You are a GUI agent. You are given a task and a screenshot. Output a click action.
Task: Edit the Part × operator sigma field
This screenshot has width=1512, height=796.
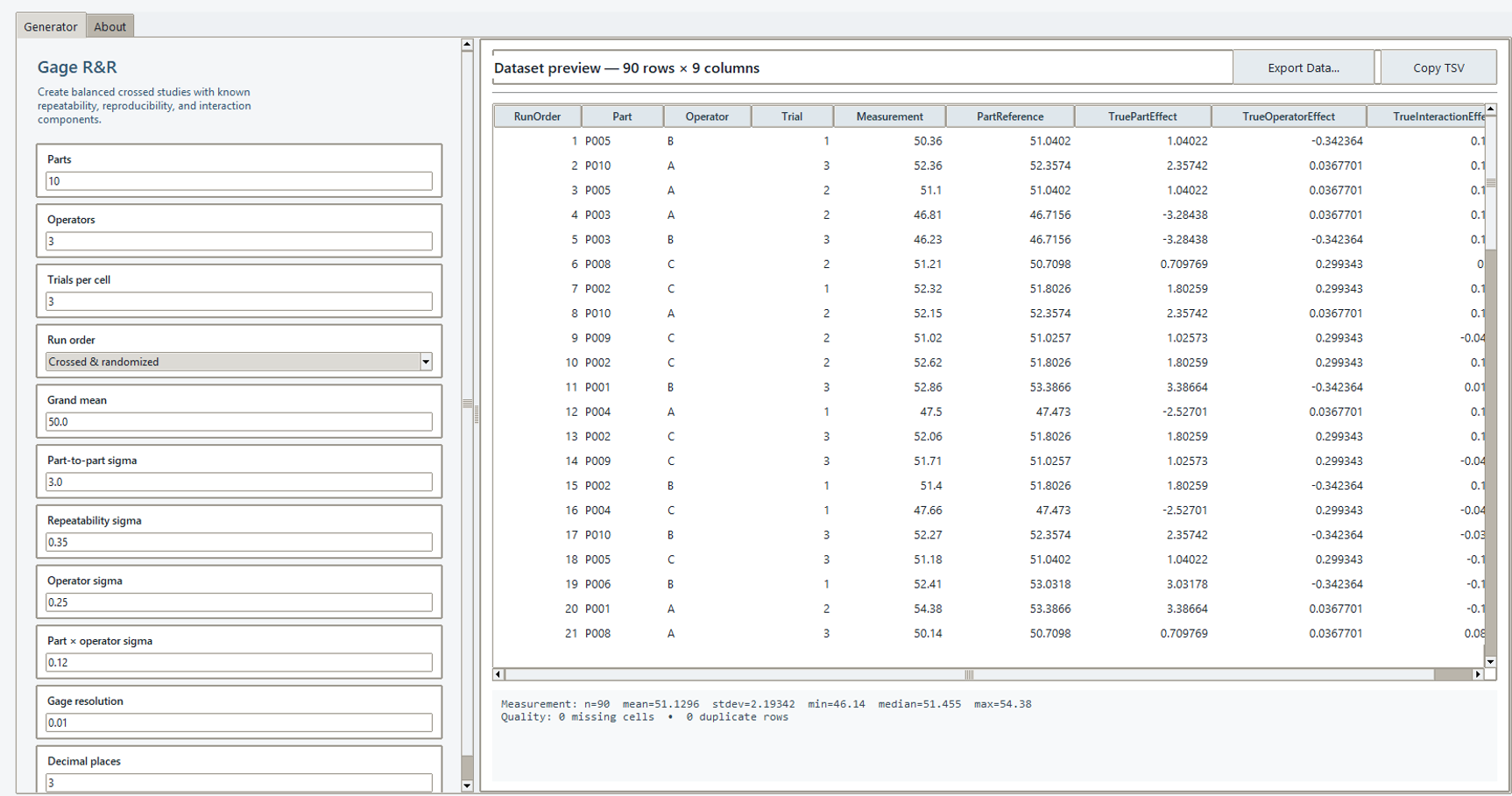239,663
